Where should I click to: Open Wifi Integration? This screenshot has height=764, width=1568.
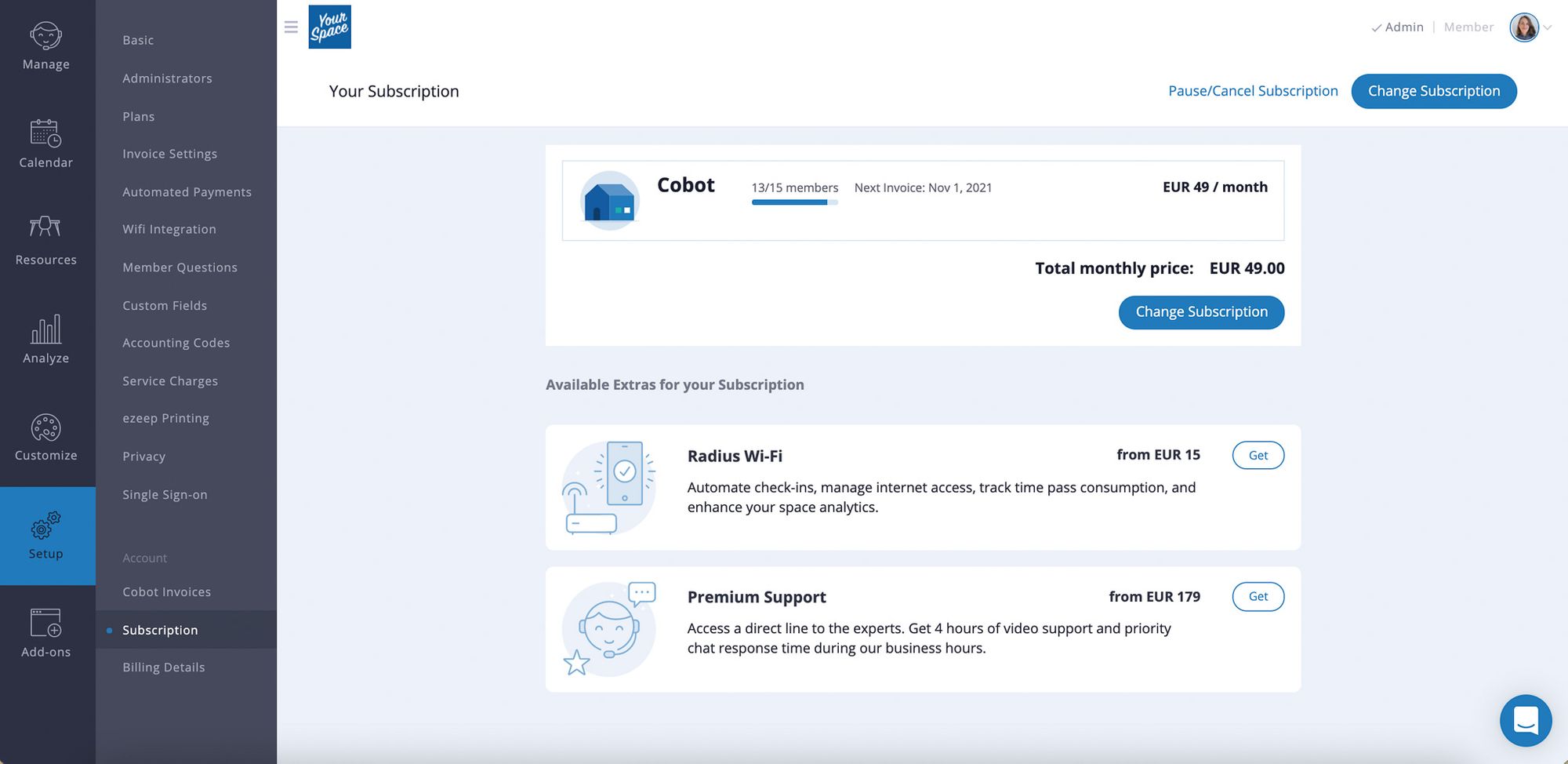point(169,229)
